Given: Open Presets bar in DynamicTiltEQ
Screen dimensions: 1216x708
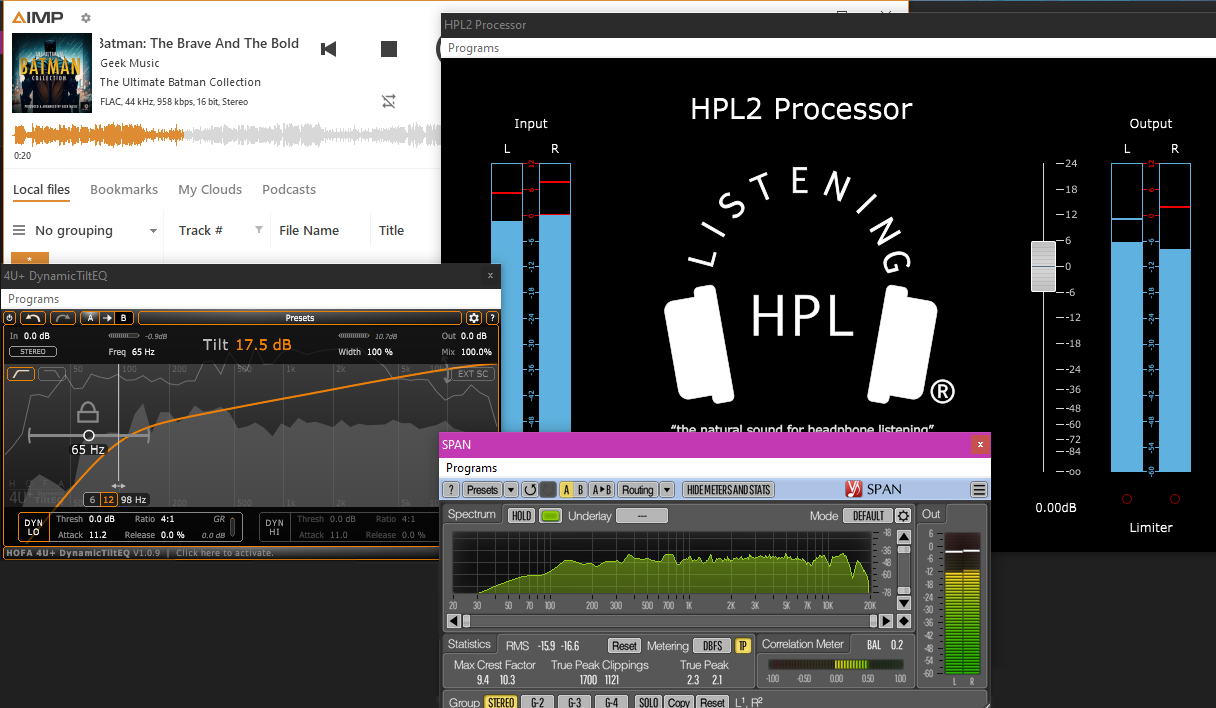Looking at the screenshot, I should [300, 318].
